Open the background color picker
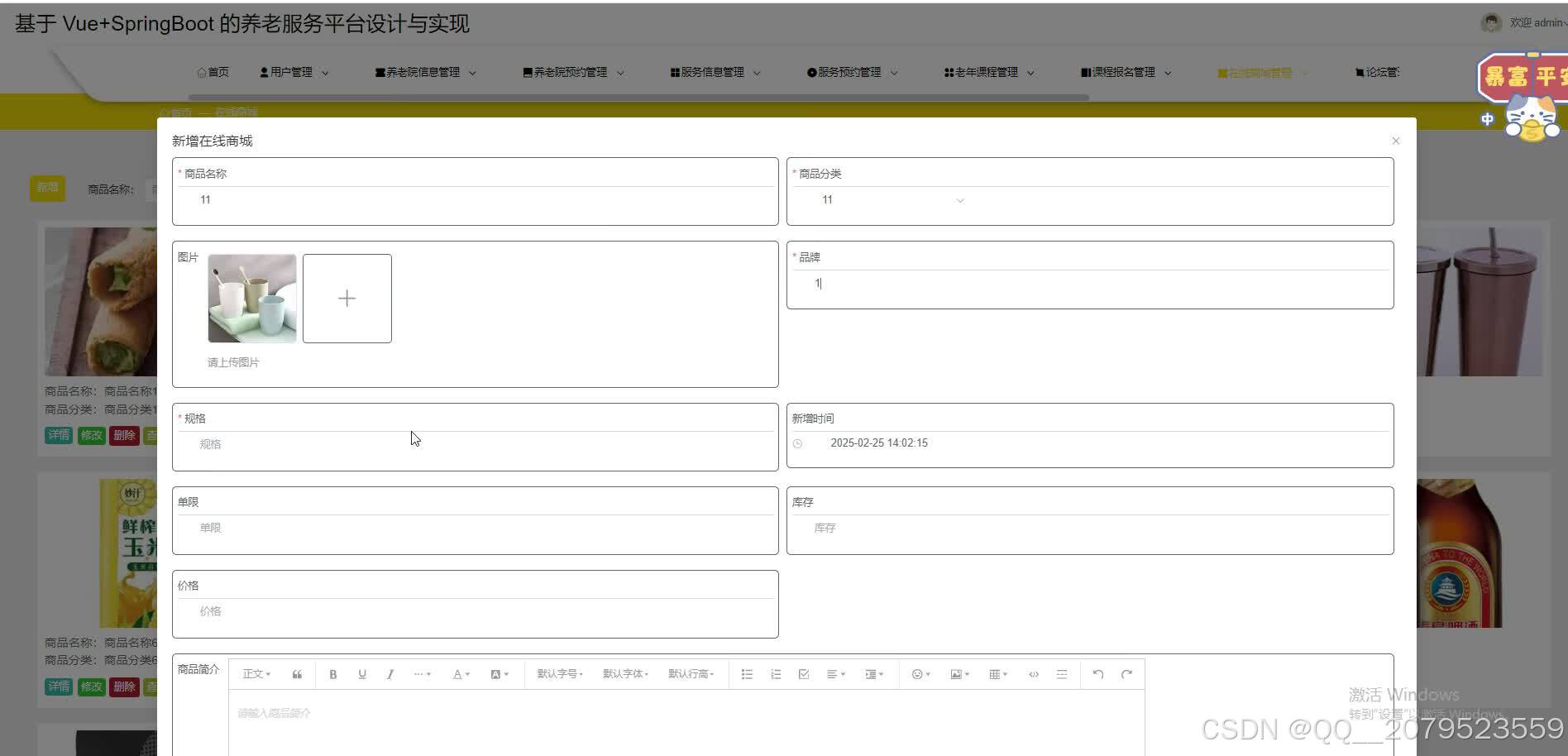Viewport: 1568px width, 756px height. [x=500, y=674]
